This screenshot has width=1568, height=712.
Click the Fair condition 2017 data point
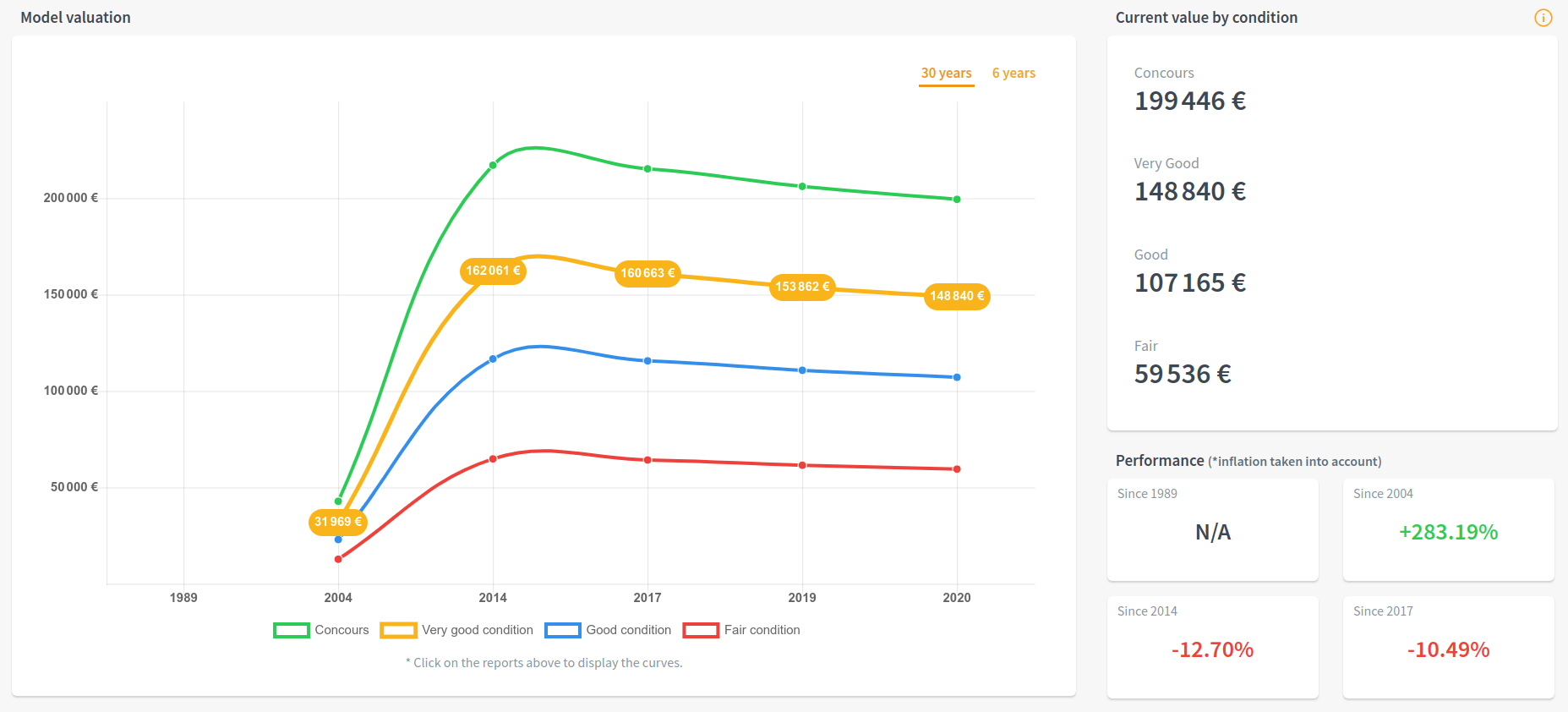point(647,460)
